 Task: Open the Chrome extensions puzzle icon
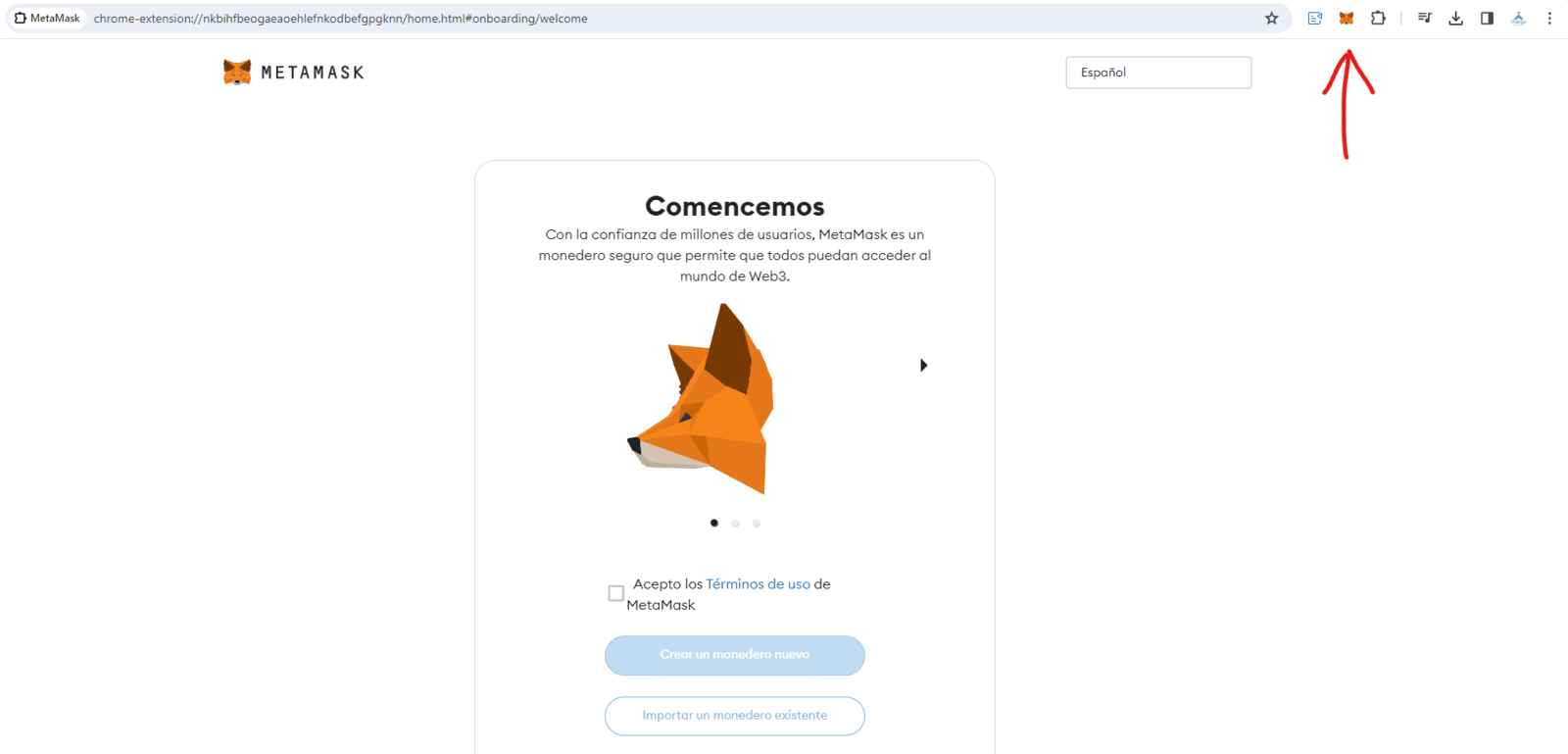(1378, 19)
